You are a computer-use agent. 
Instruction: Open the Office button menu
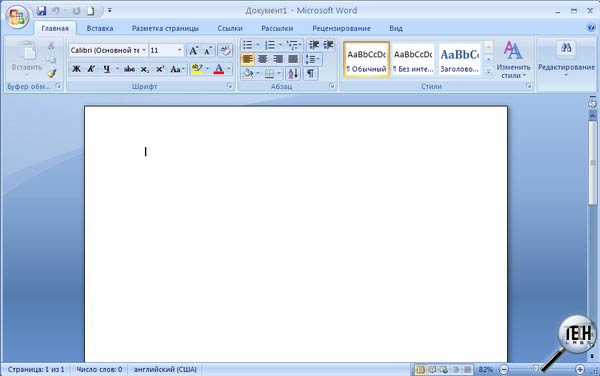point(17,17)
